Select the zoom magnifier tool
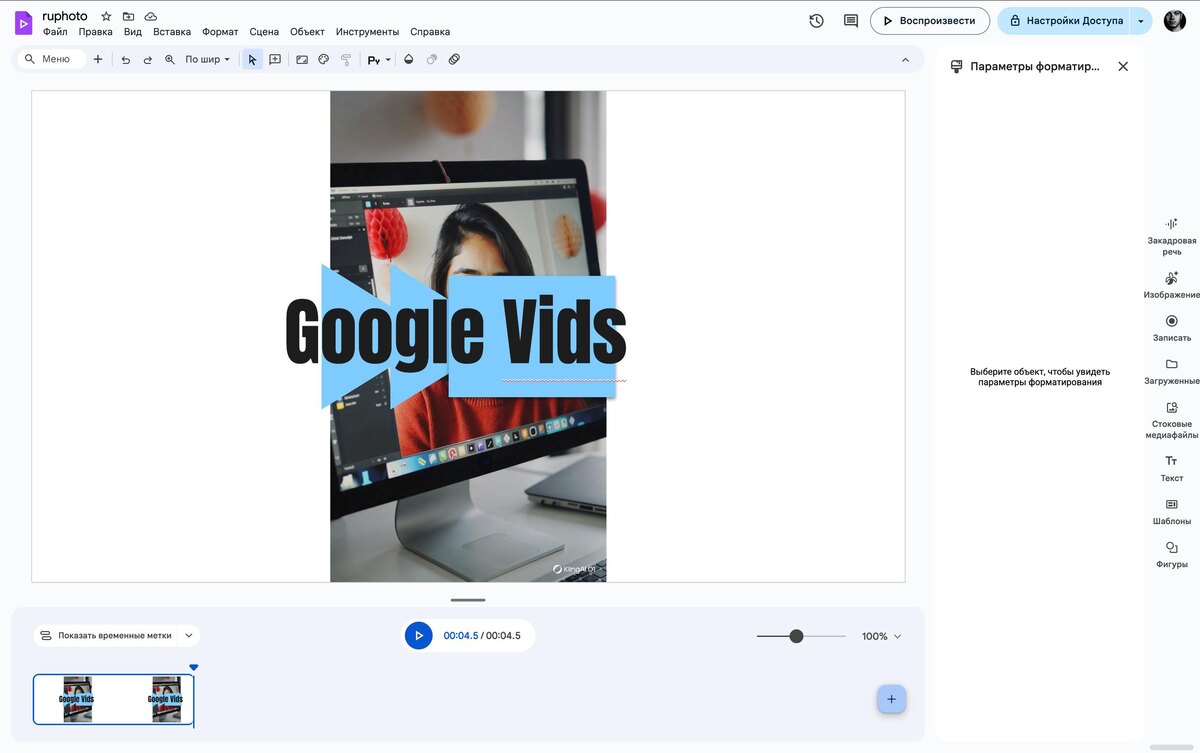The height and width of the screenshot is (753, 1200). coord(170,60)
